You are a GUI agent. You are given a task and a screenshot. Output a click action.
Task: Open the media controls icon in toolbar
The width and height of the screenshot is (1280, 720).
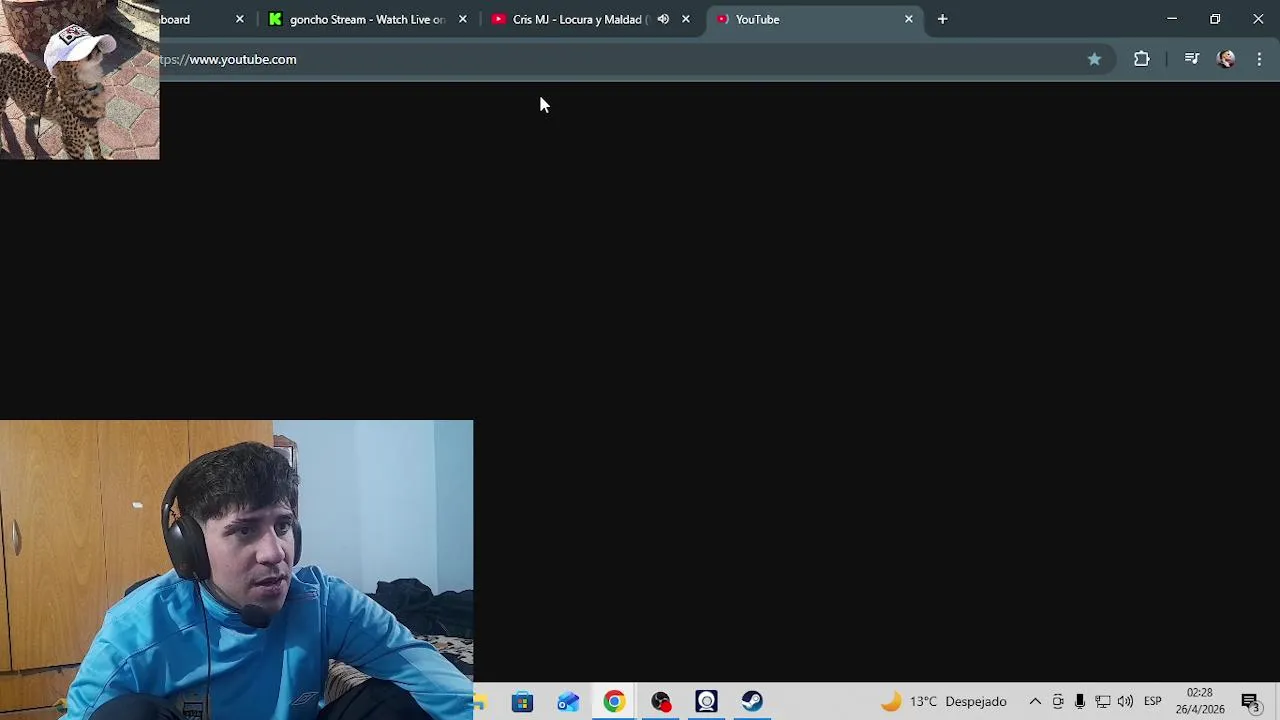[x=1191, y=59]
